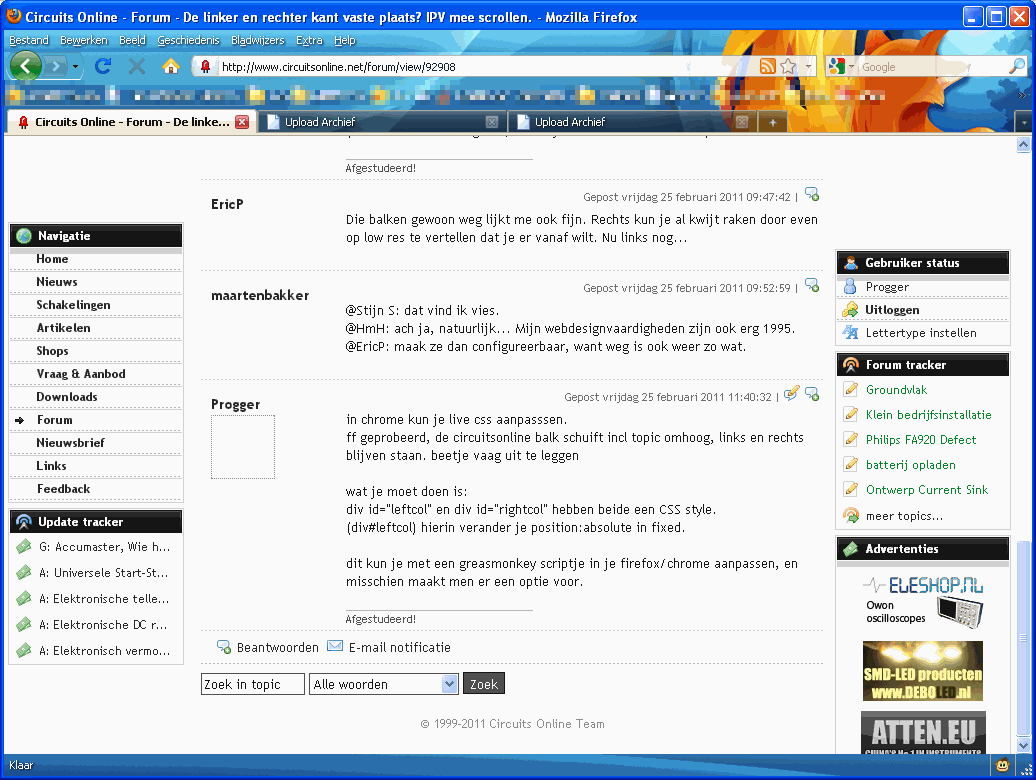Click the Uitloggen link
Viewport: 1036px width, 780px height.
pyautogui.click(x=892, y=310)
